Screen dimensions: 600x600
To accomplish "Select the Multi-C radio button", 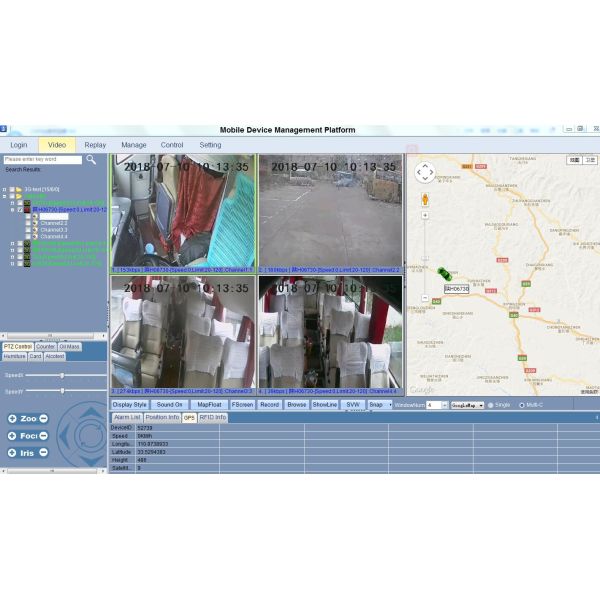I will (x=521, y=405).
